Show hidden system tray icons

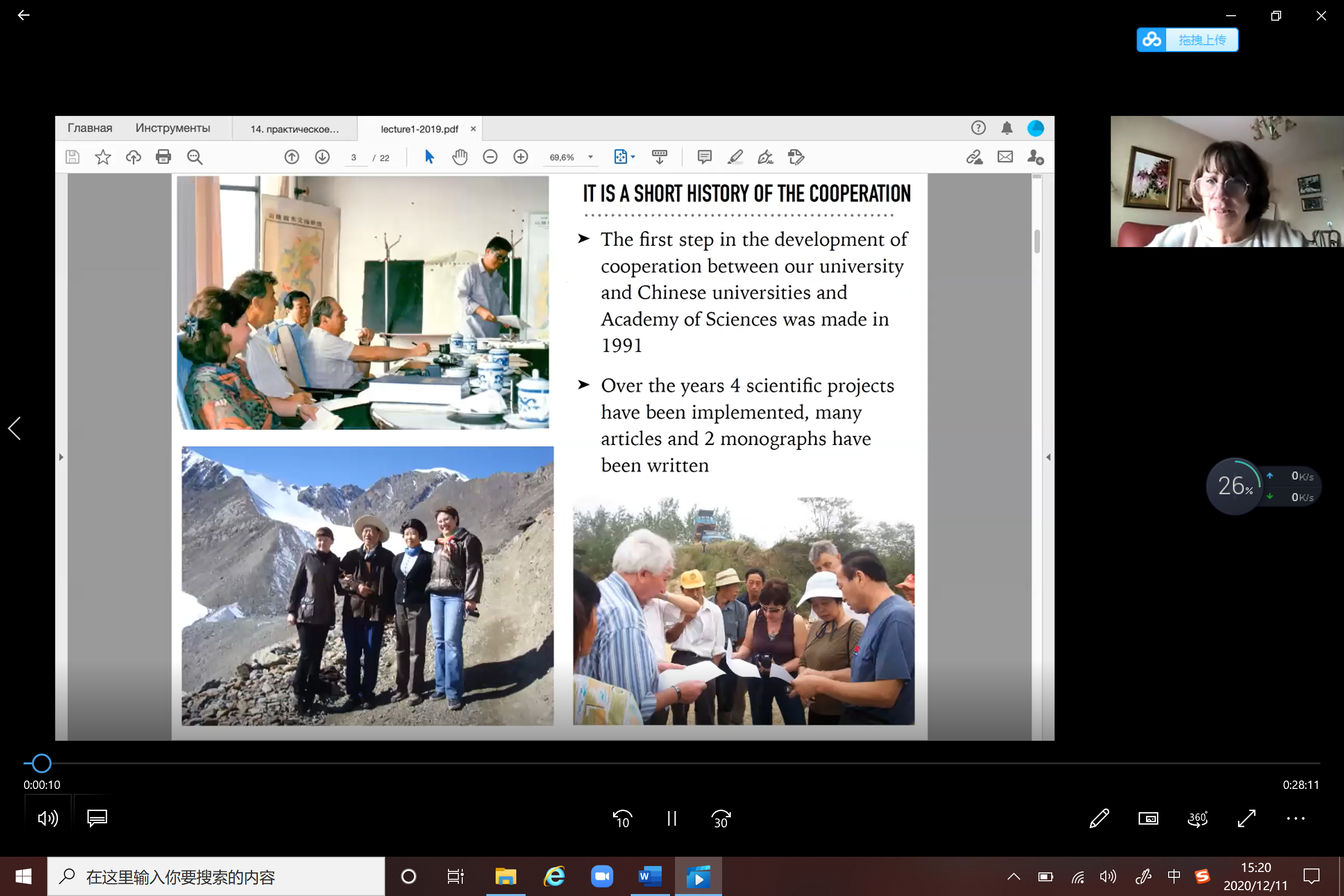pyautogui.click(x=1013, y=876)
